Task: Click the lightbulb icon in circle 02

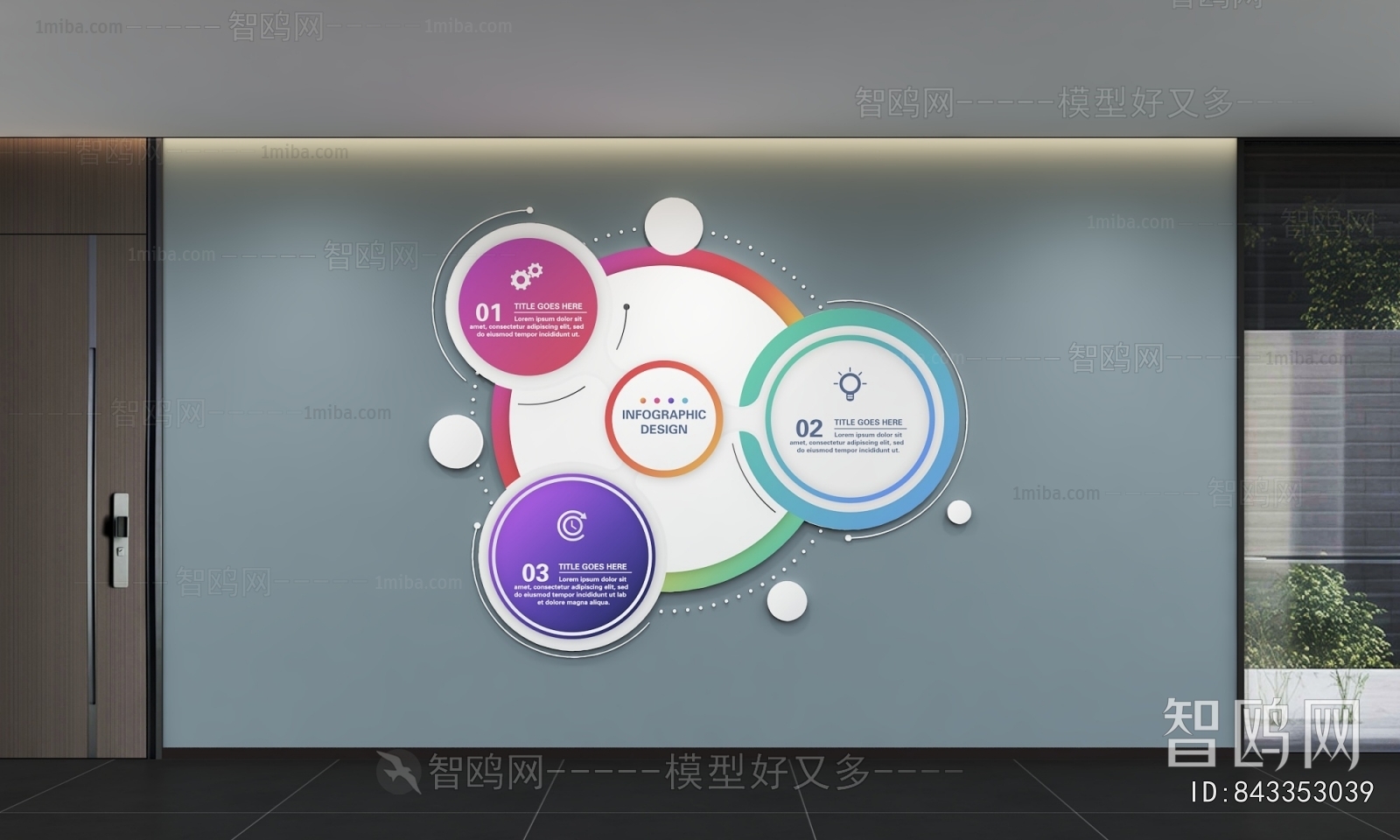Action: click(x=850, y=384)
